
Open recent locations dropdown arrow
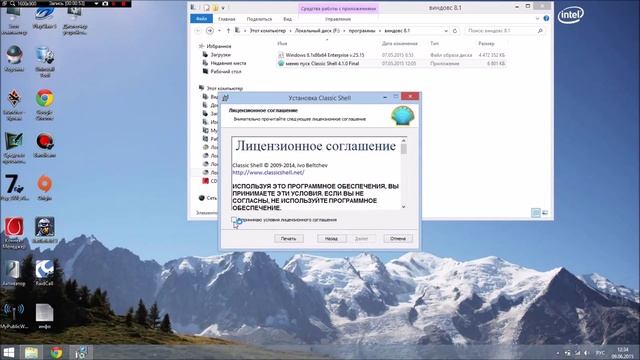[x=219, y=31]
